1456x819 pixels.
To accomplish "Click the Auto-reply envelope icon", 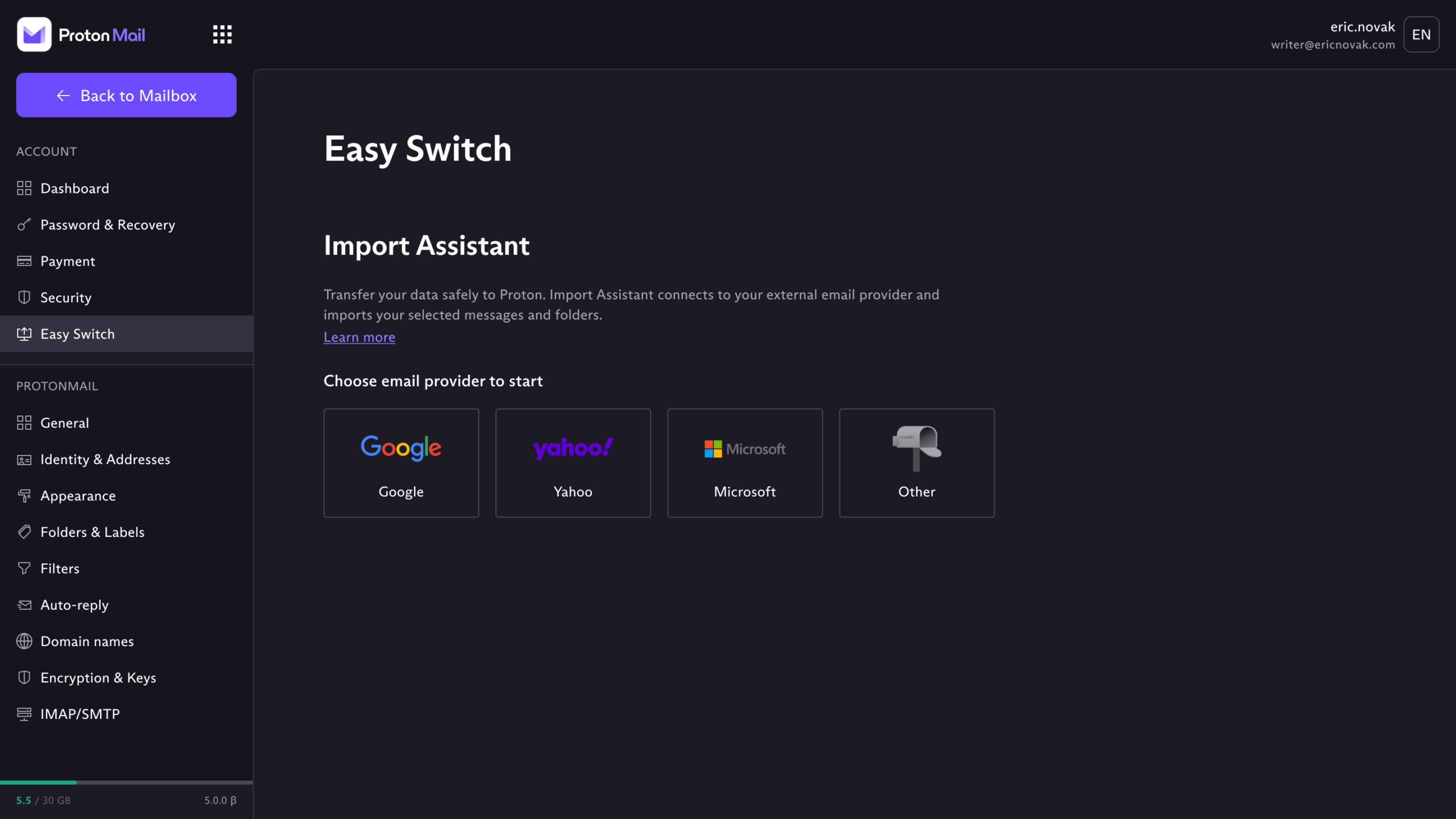I will [x=24, y=605].
